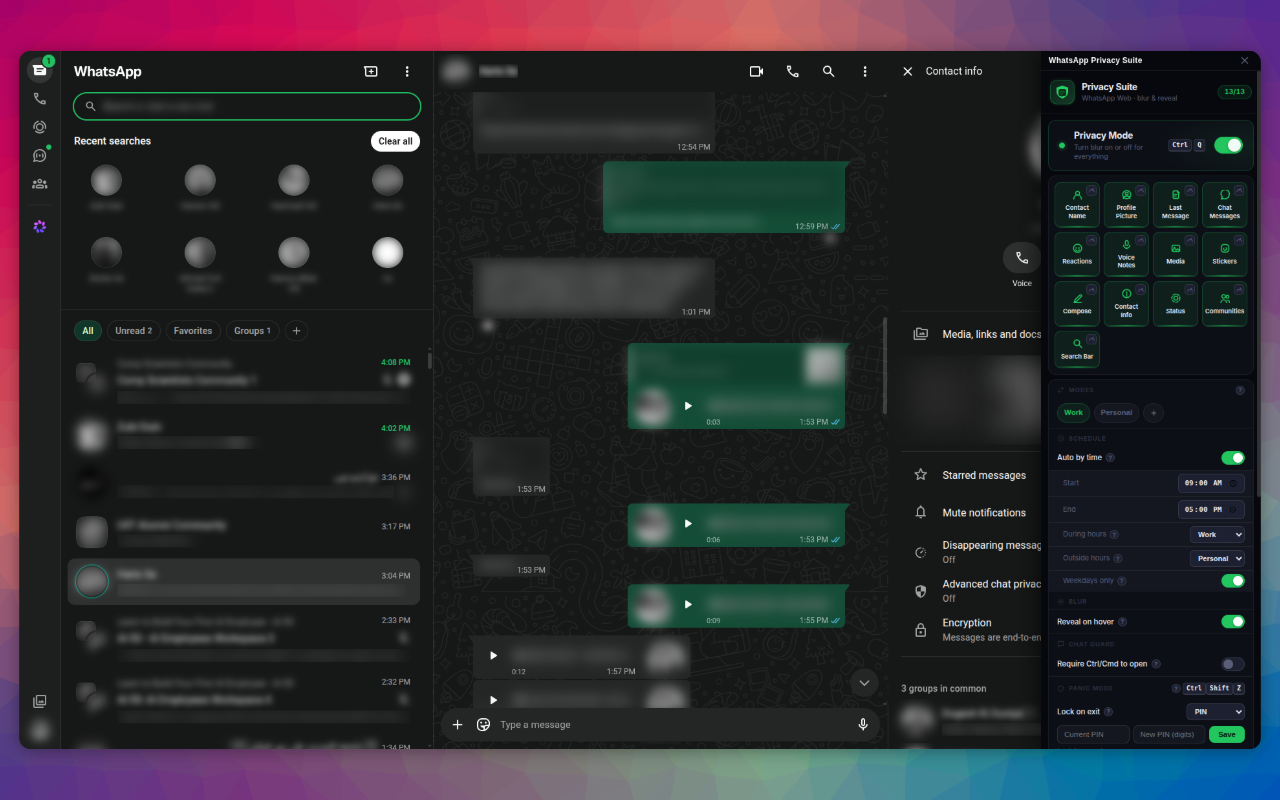Image resolution: width=1280 pixels, height=800 pixels.
Task: Click the Current PIN input field
Action: click(1093, 734)
